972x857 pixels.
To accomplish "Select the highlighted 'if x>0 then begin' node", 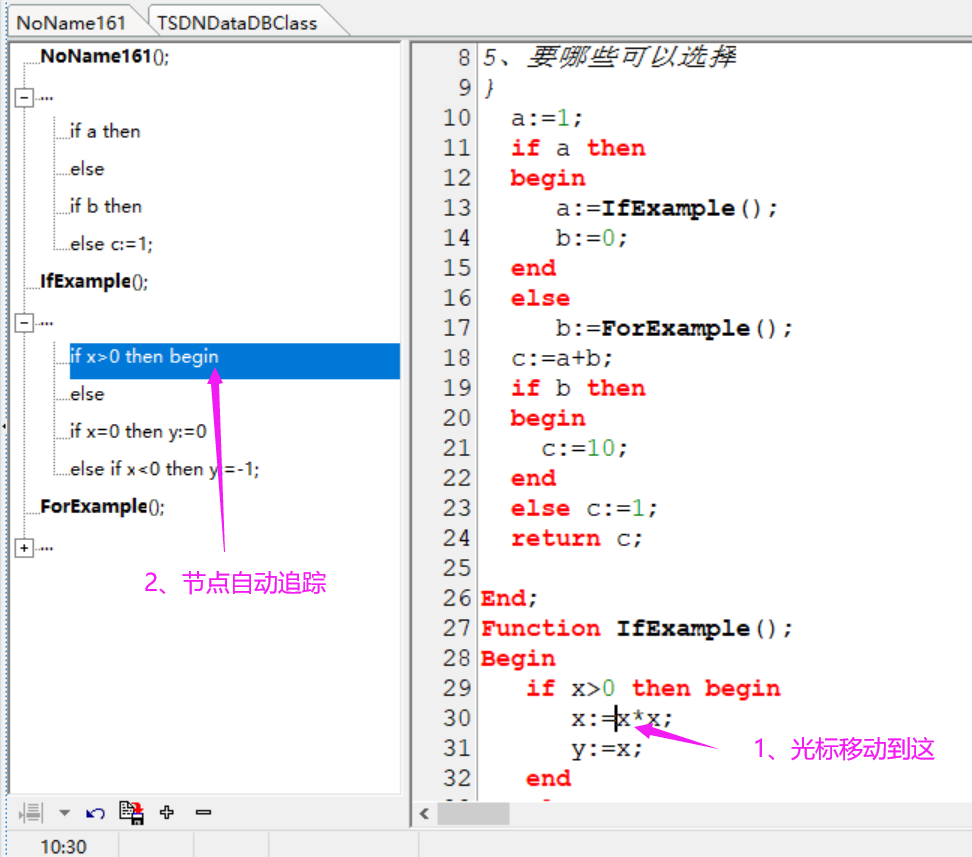I will point(234,361).
